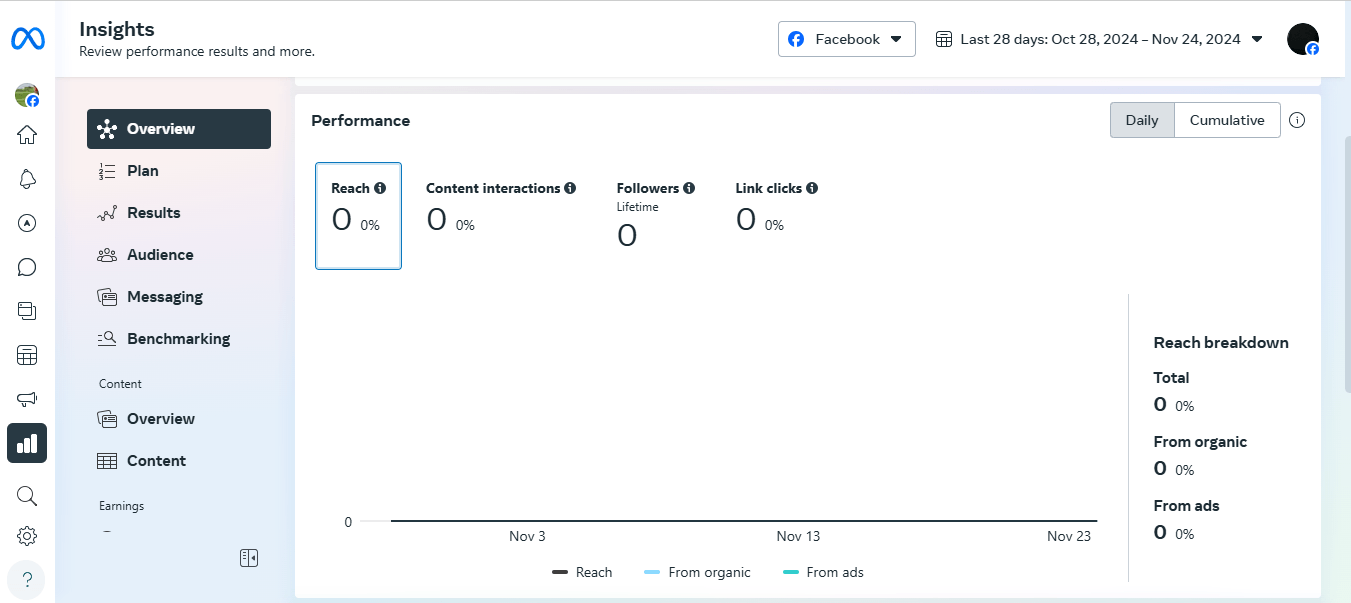Open Notifications bell icon
The width and height of the screenshot is (1351, 603).
click(27, 179)
